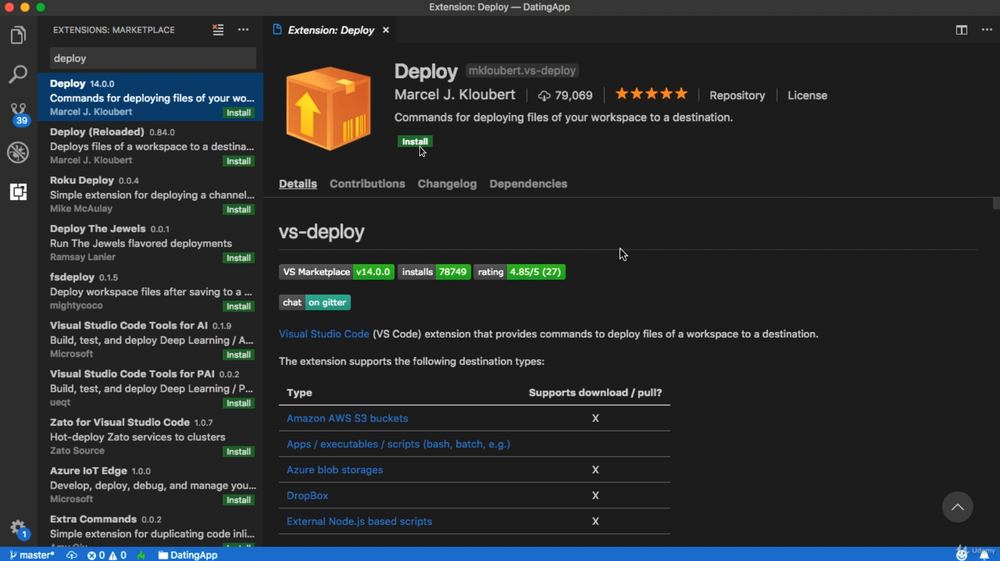Click the master branch in status bar
Screen dimensions: 1000x561
[32, 555]
